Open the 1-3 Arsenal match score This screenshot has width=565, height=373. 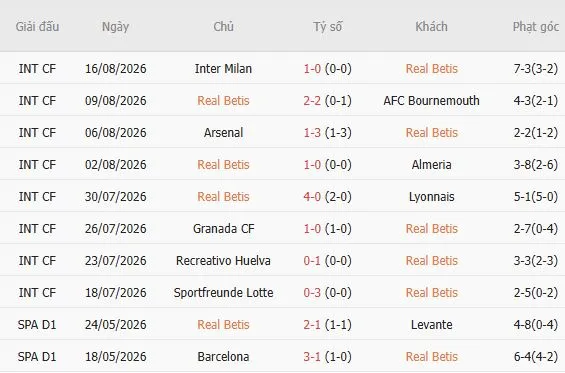click(312, 133)
